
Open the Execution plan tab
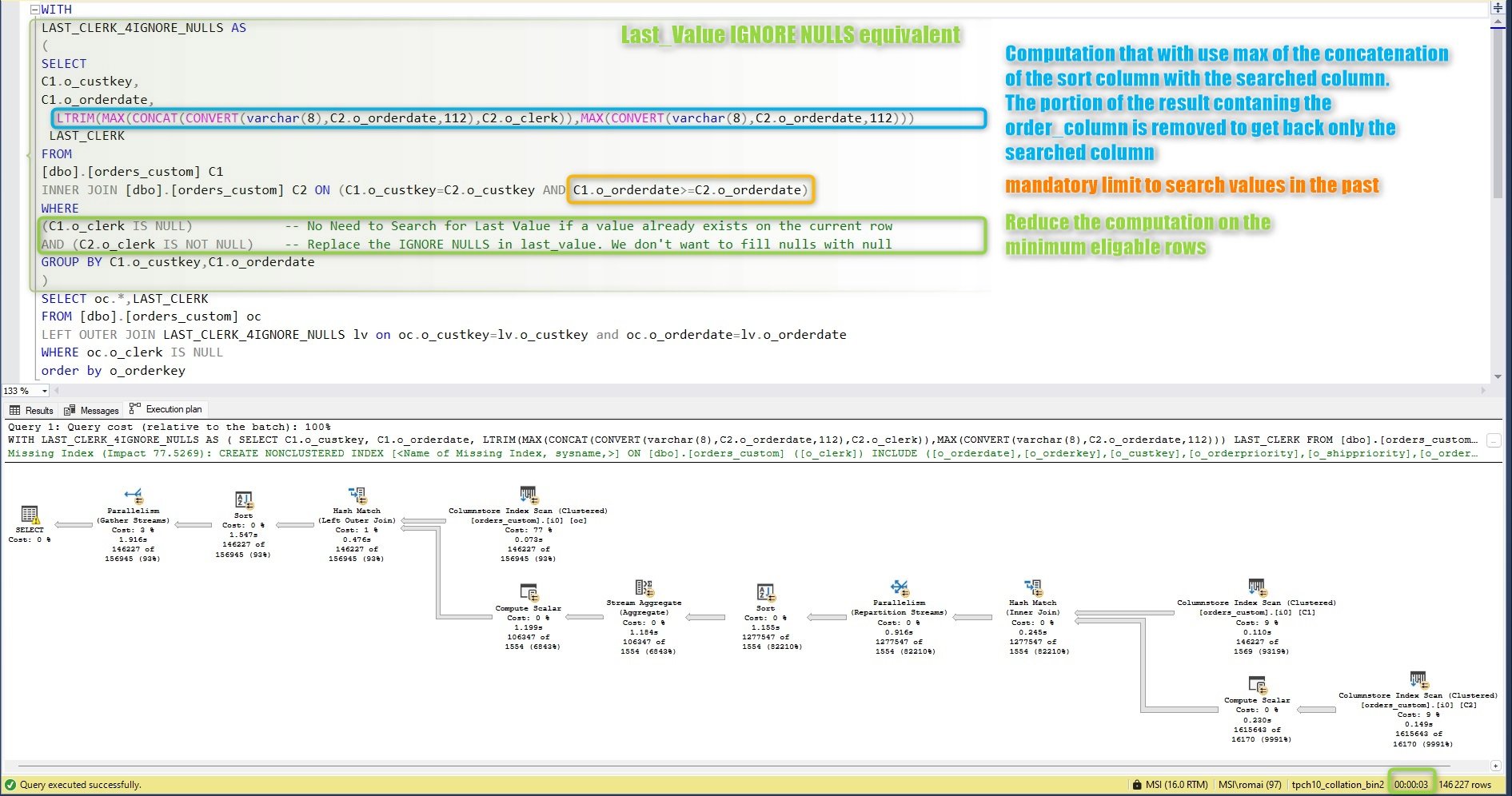[166, 409]
